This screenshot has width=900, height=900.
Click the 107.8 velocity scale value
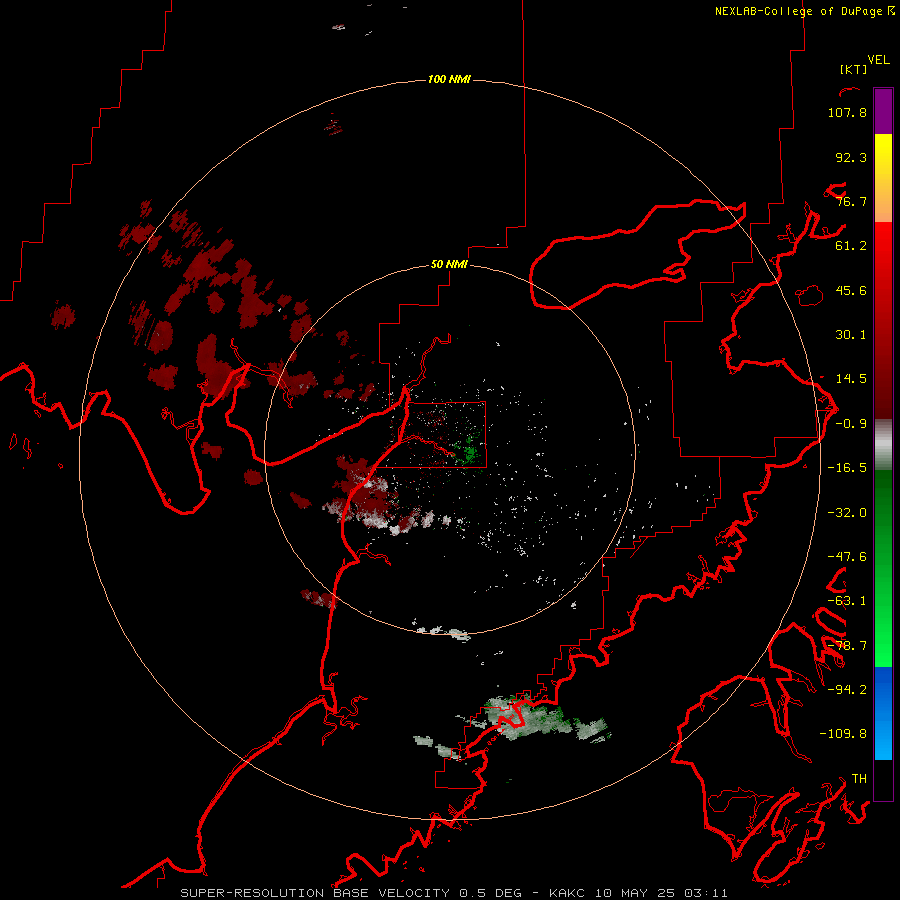pos(847,112)
